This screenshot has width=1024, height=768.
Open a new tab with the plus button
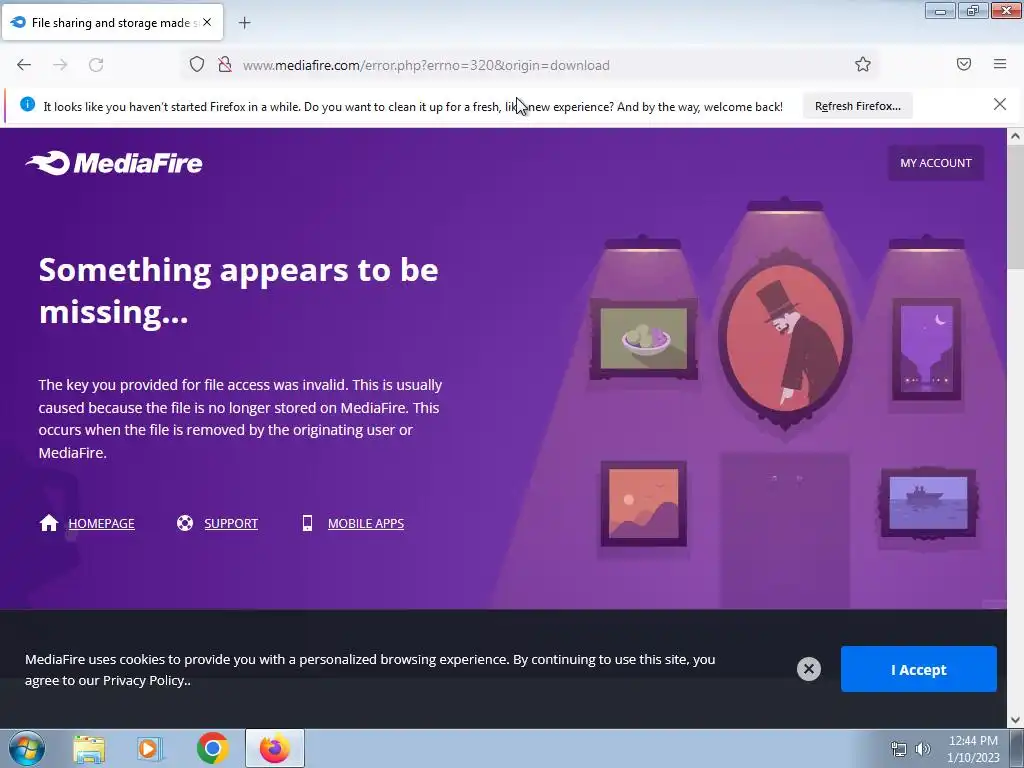click(244, 23)
